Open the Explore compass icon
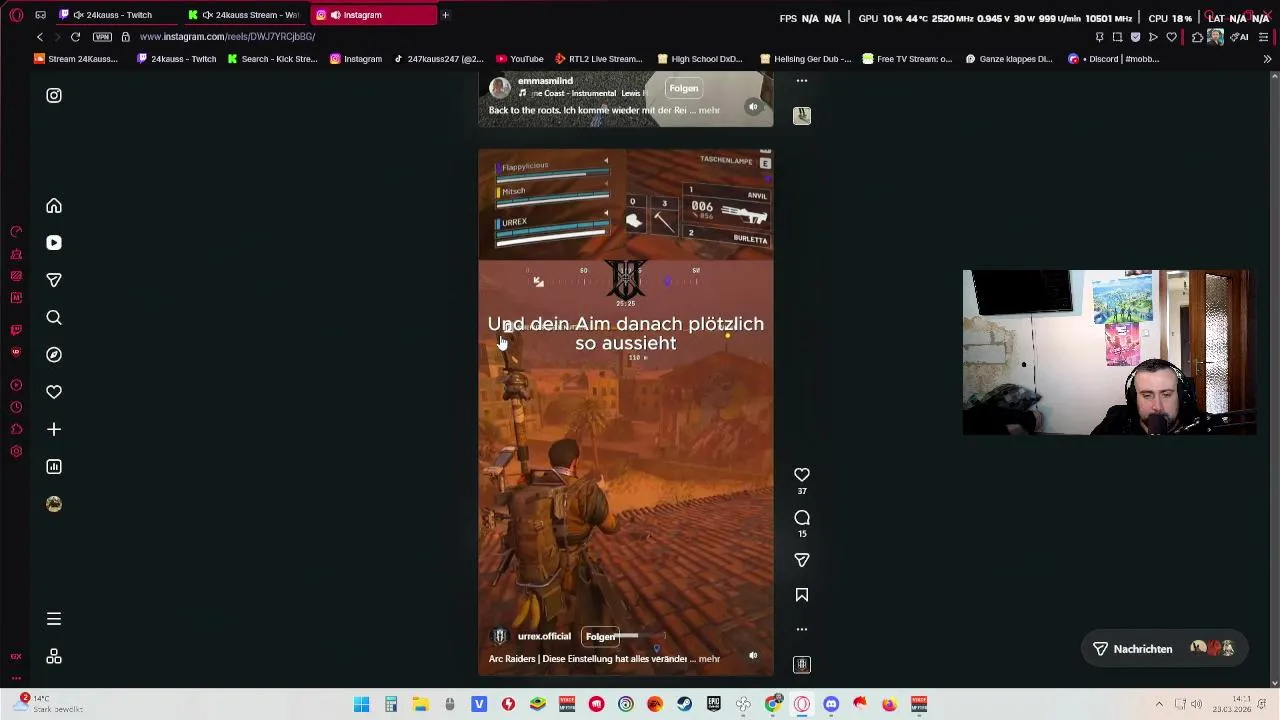The height and width of the screenshot is (720, 1280). coord(54,355)
